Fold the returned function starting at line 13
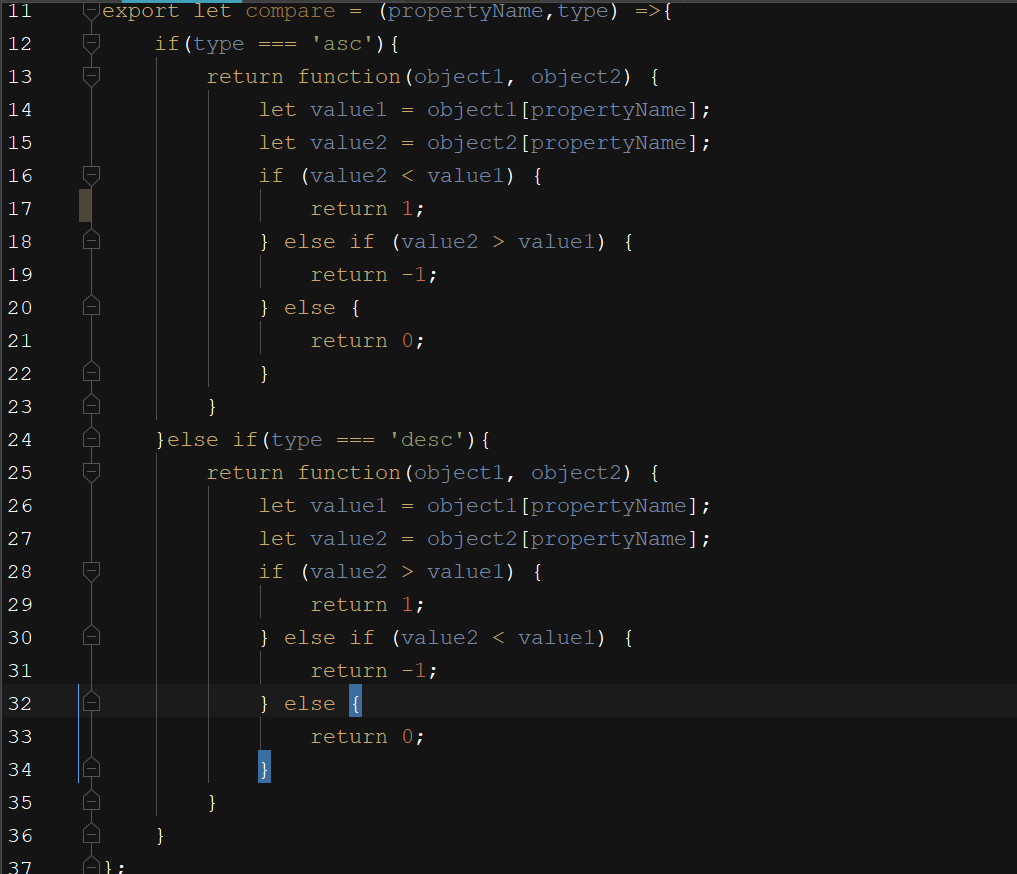 (x=90, y=76)
